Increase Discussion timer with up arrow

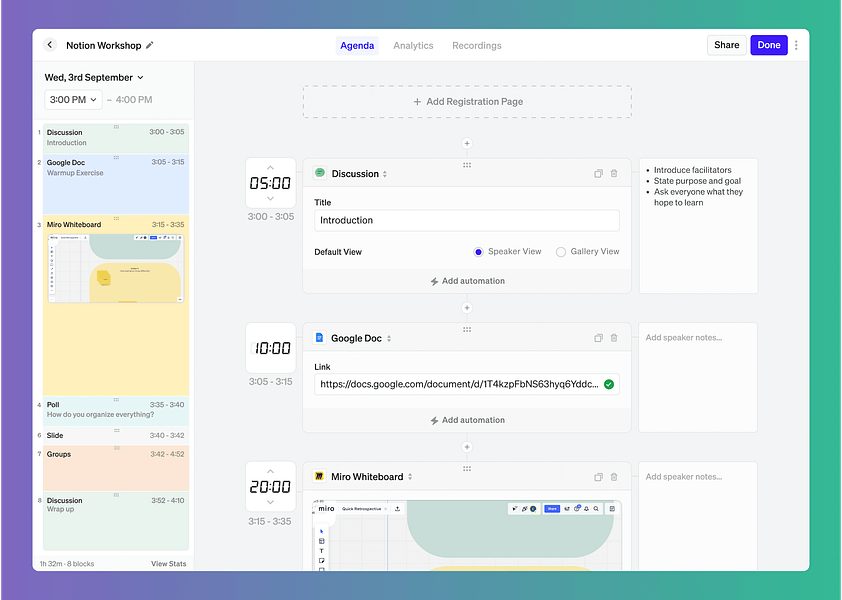click(x=270, y=168)
